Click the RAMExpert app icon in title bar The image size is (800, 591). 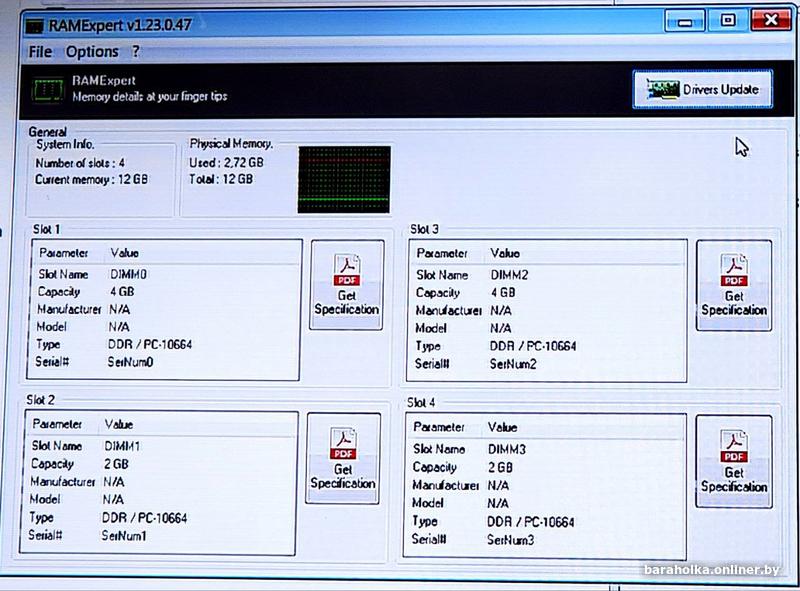(38, 24)
